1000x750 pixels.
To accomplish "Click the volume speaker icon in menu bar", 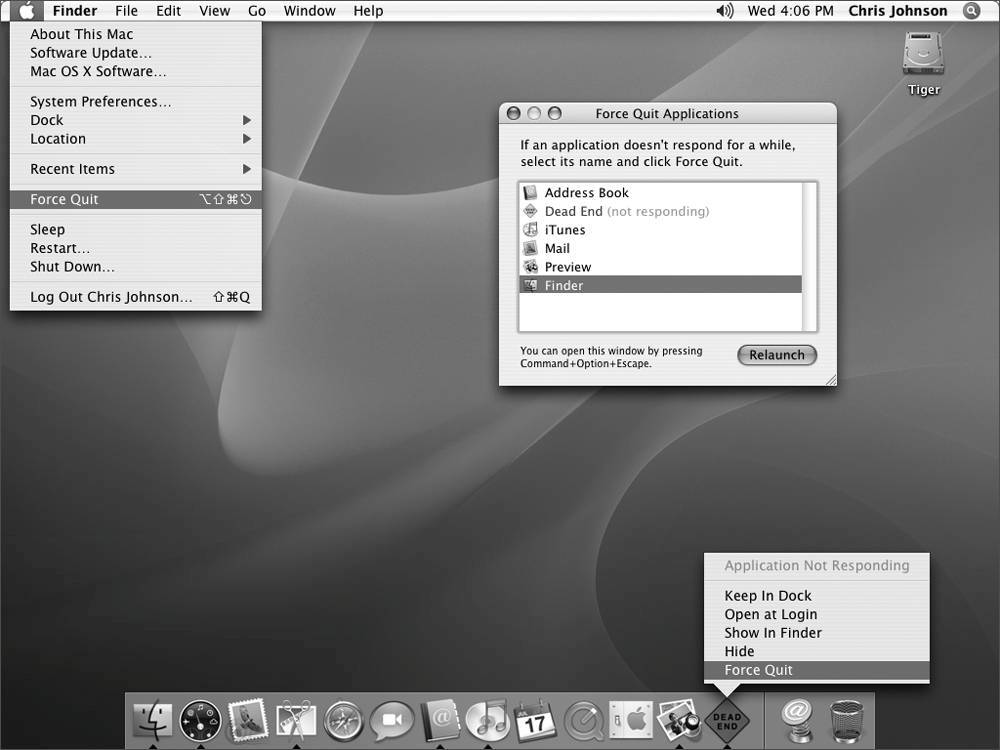I will point(724,11).
